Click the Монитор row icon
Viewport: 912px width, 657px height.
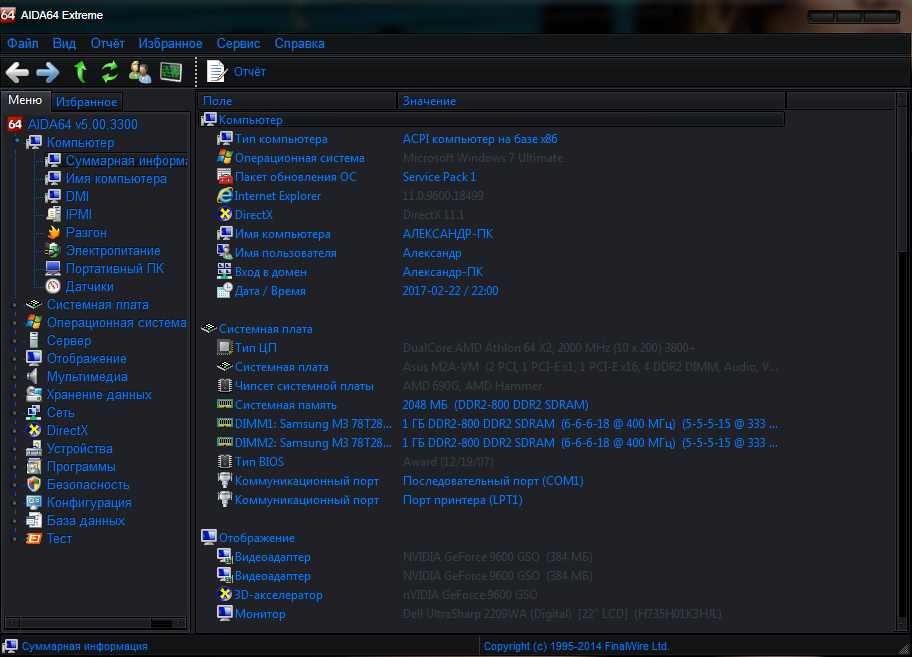[225, 613]
